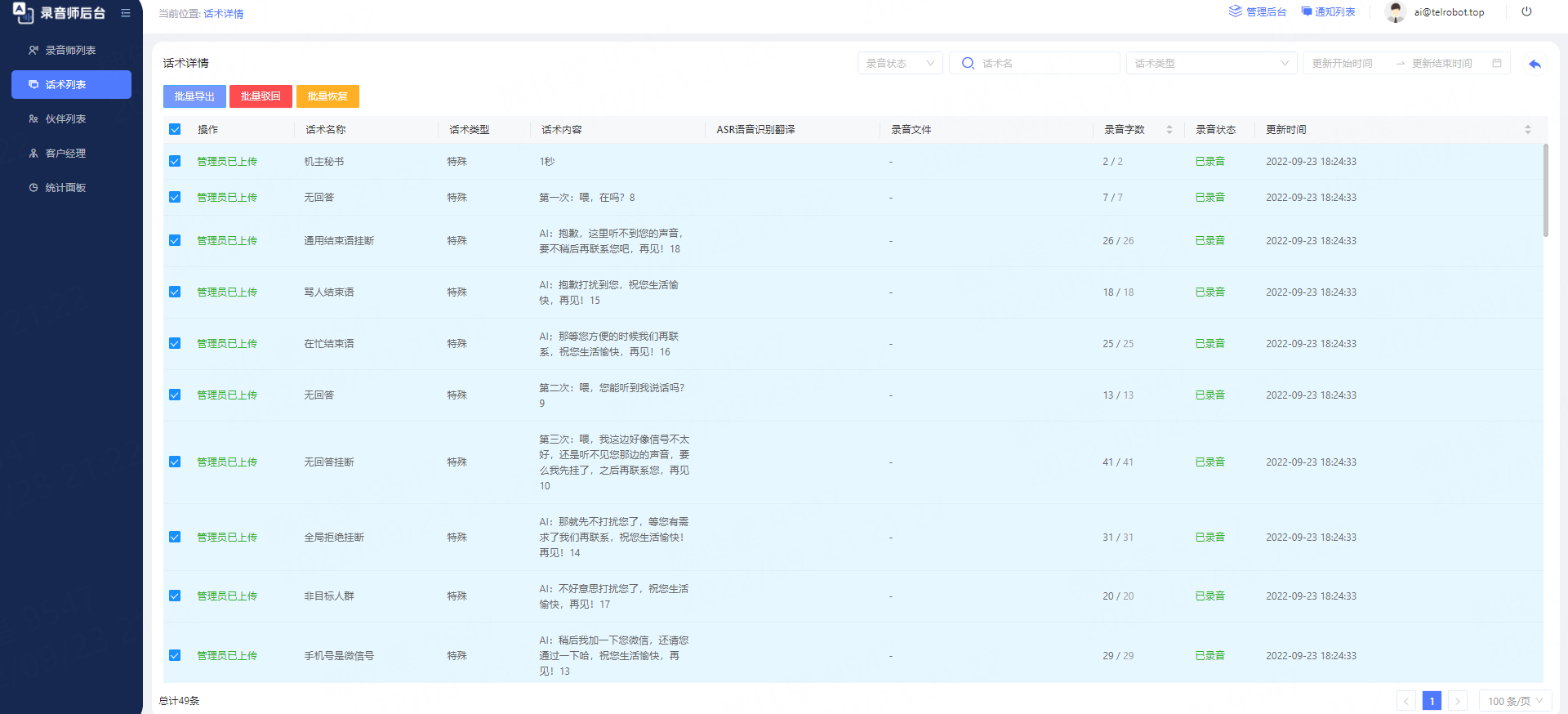
Task: Click 管理员已上传 in the 骂人结束语 row
Action: tap(227, 292)
